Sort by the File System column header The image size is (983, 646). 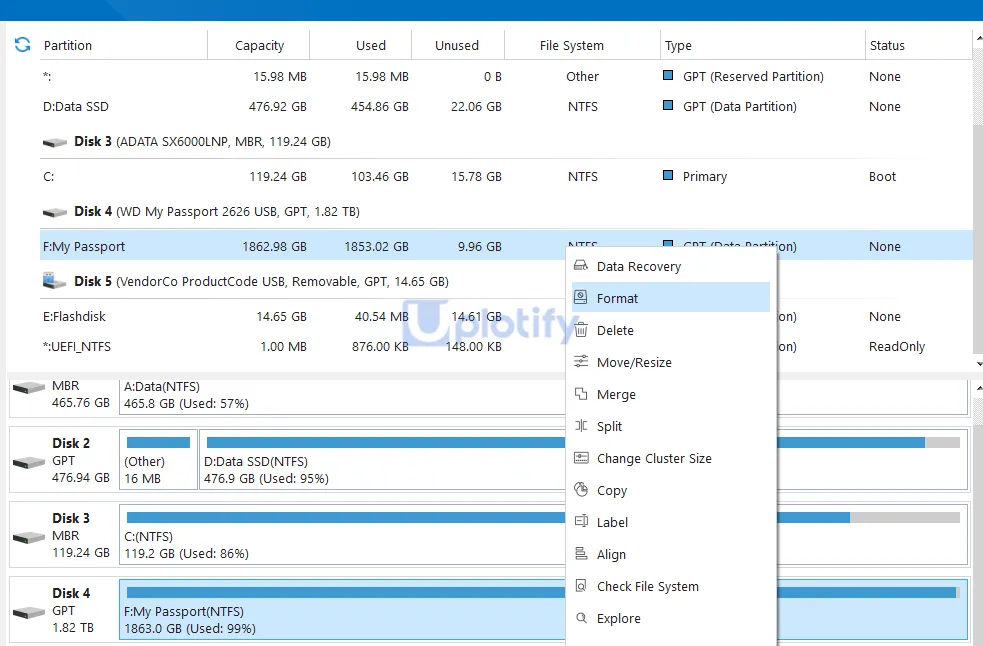582,45
